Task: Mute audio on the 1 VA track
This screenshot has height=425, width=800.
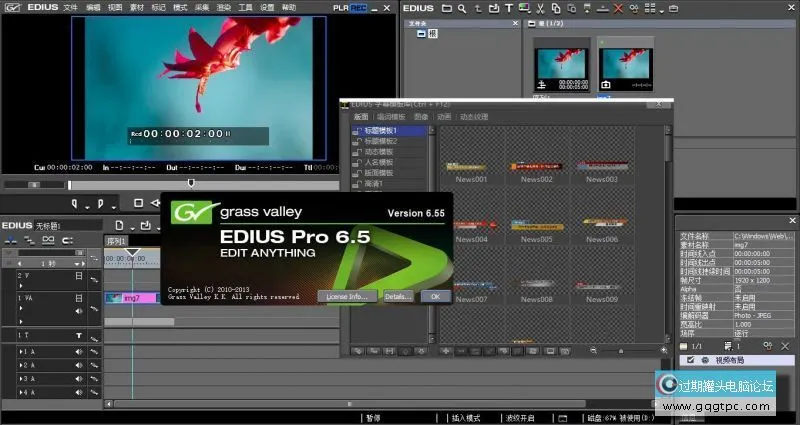Action: click(x=78, y=310)
